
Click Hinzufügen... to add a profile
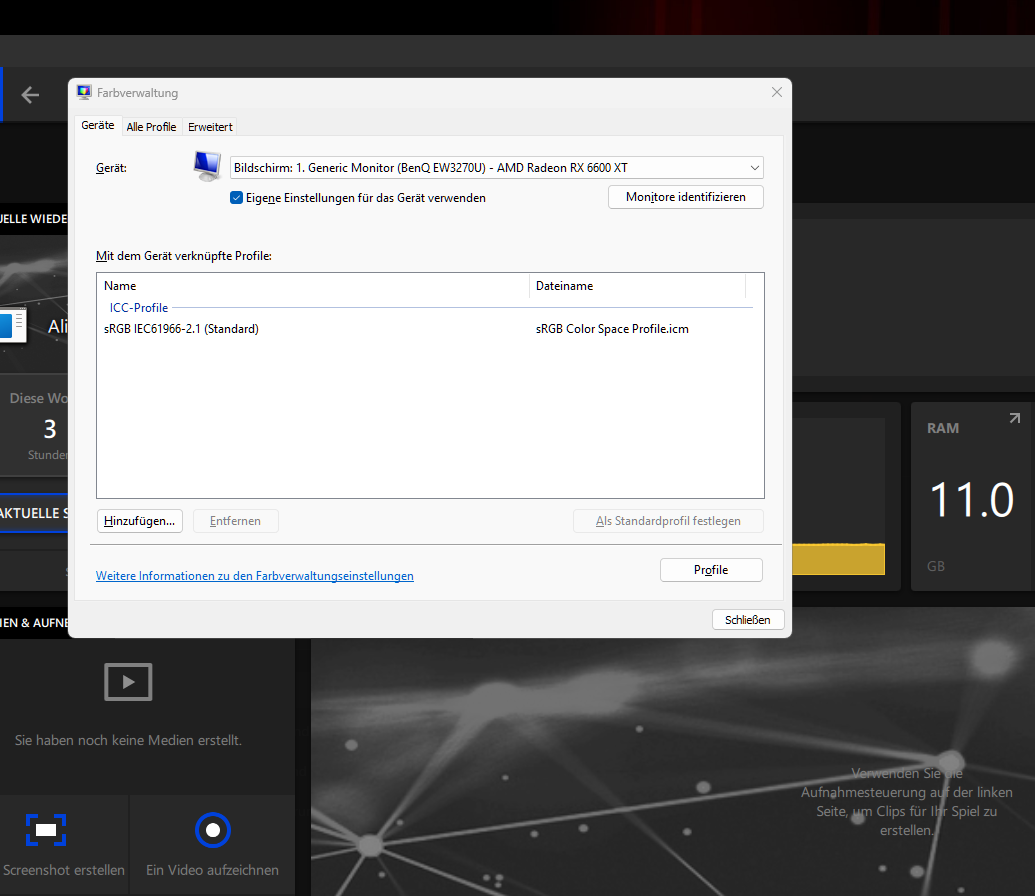139,521
